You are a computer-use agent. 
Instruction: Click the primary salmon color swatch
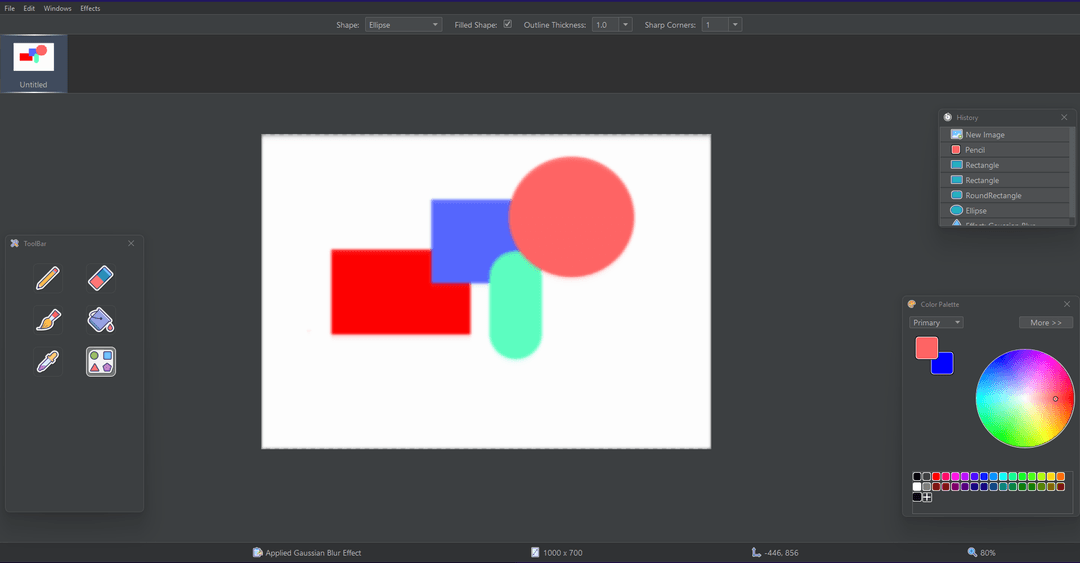pos(925,347)
